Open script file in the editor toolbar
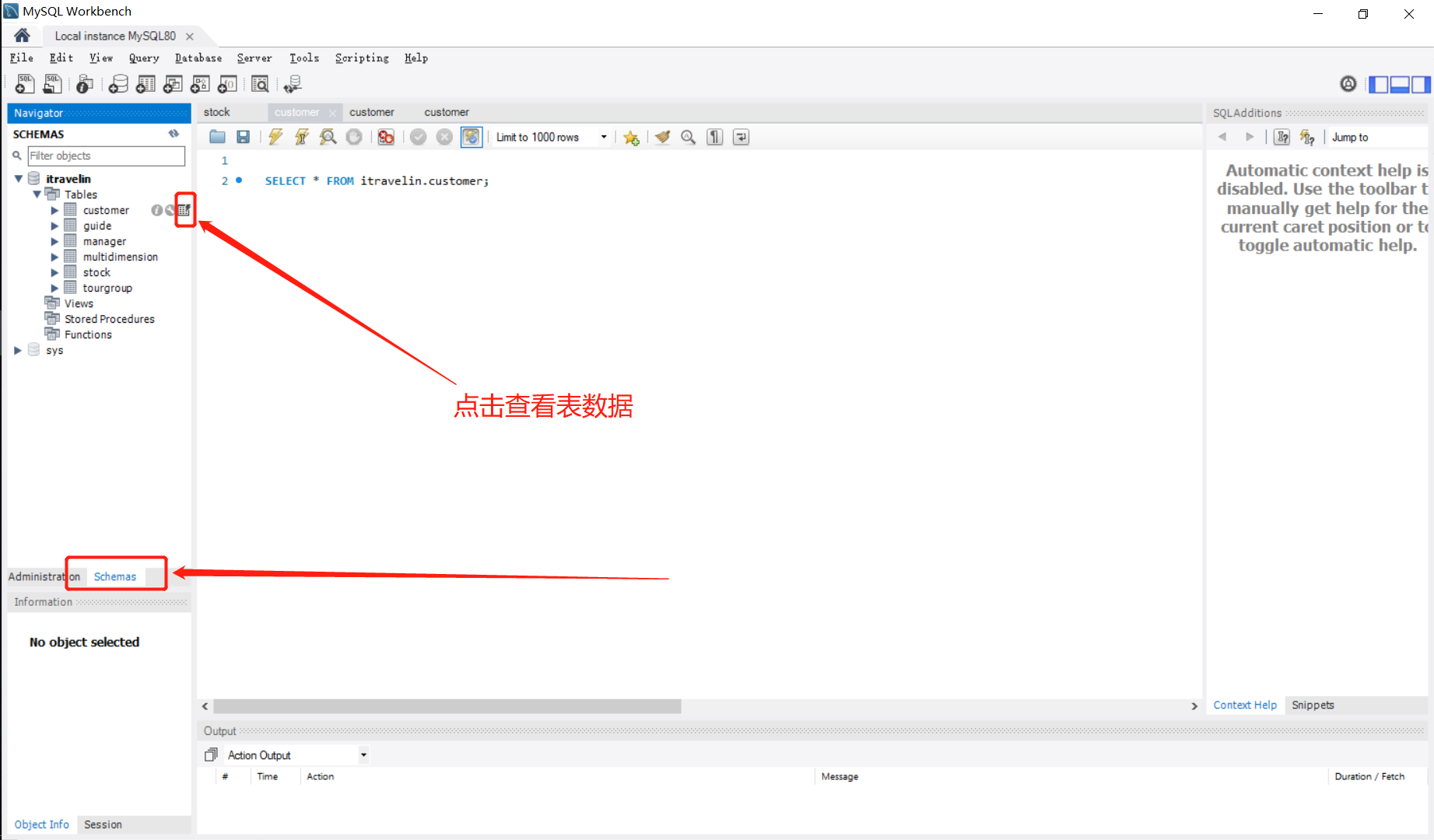 tap(217, 137)
